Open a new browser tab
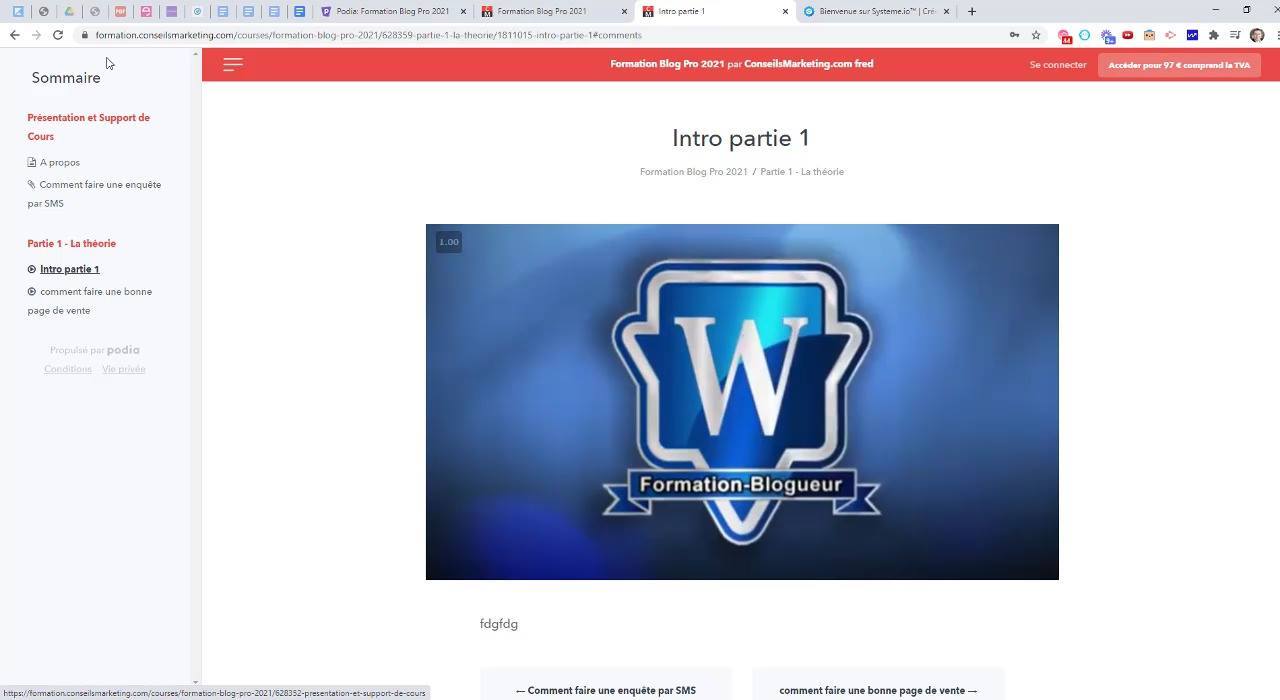This screenshot has height=700, width=1280. tap(971, 11)
